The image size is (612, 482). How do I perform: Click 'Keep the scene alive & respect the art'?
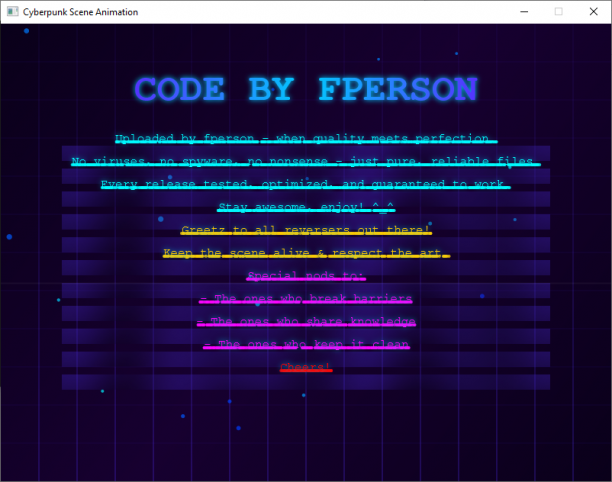coord(306,253)
